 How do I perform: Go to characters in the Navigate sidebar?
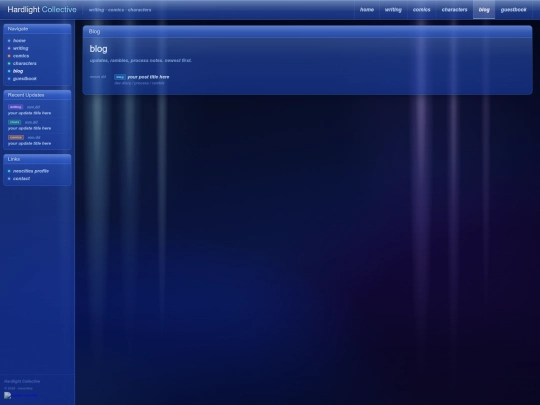tap(25, 63)
